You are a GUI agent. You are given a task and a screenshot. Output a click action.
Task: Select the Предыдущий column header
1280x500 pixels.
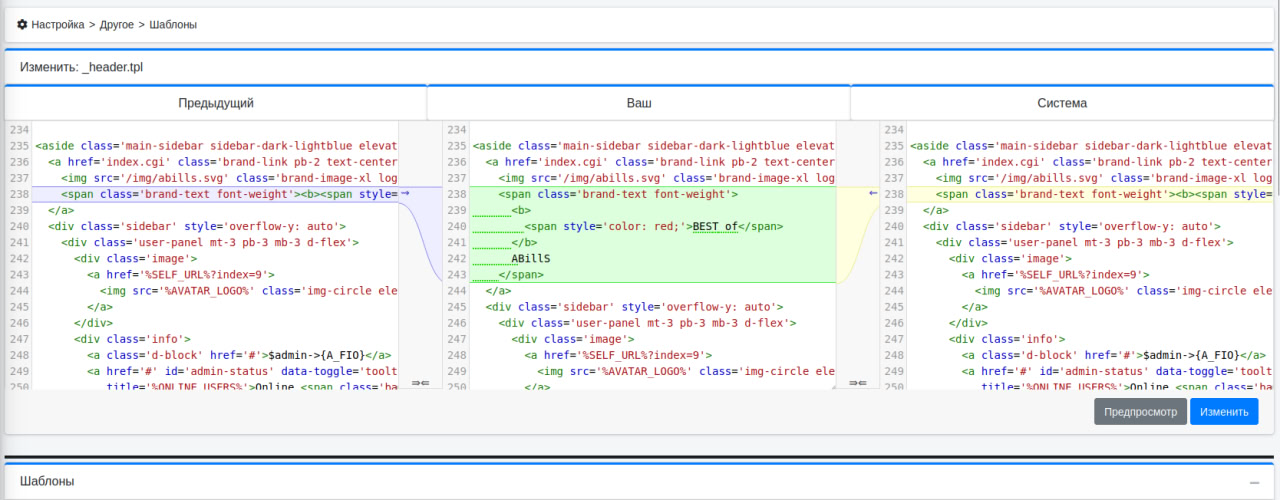coord(216,103)
